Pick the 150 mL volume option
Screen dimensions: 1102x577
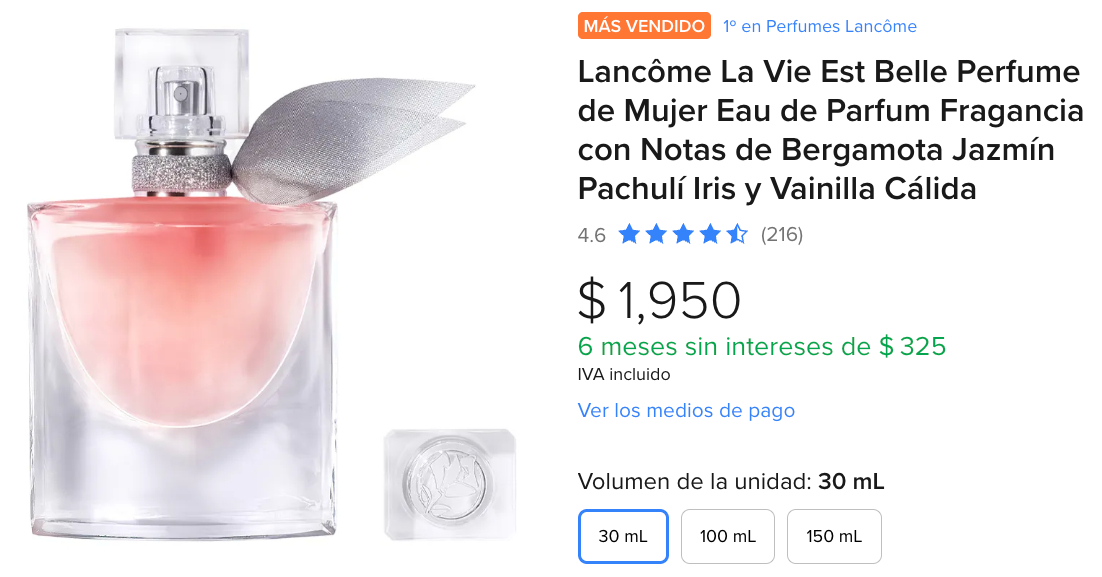(x=834, y=536)
